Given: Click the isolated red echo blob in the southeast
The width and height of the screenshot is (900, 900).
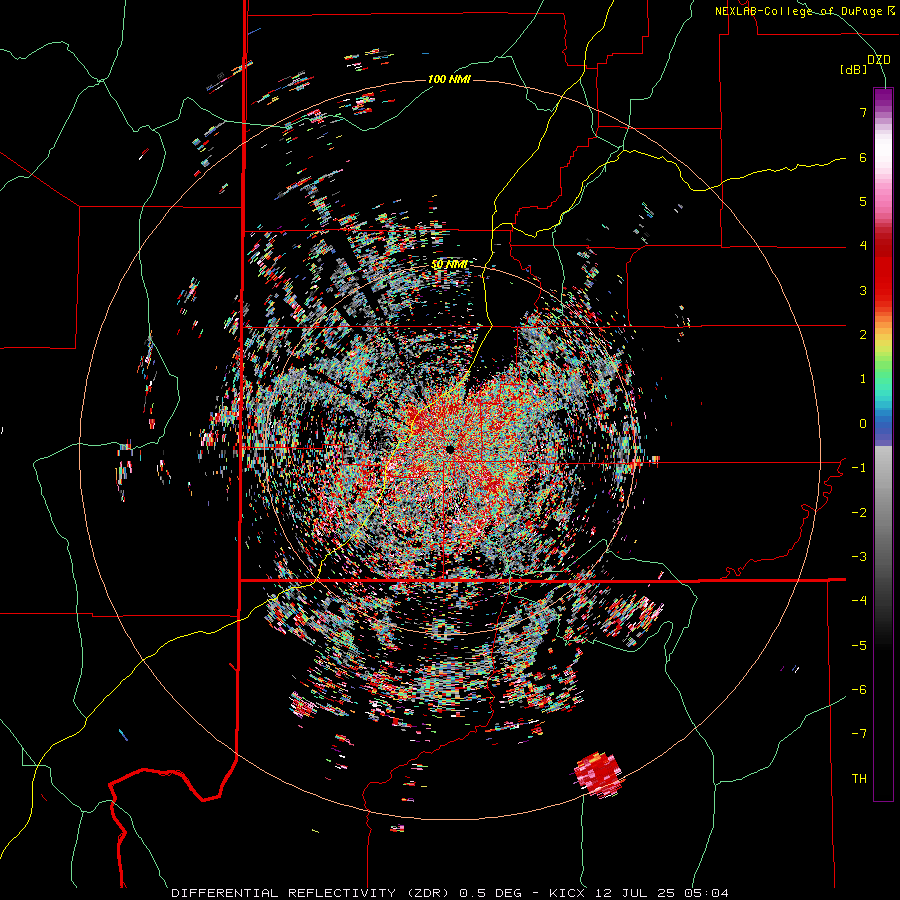Looking at the screenshot, I should click(x=599, y=774).
